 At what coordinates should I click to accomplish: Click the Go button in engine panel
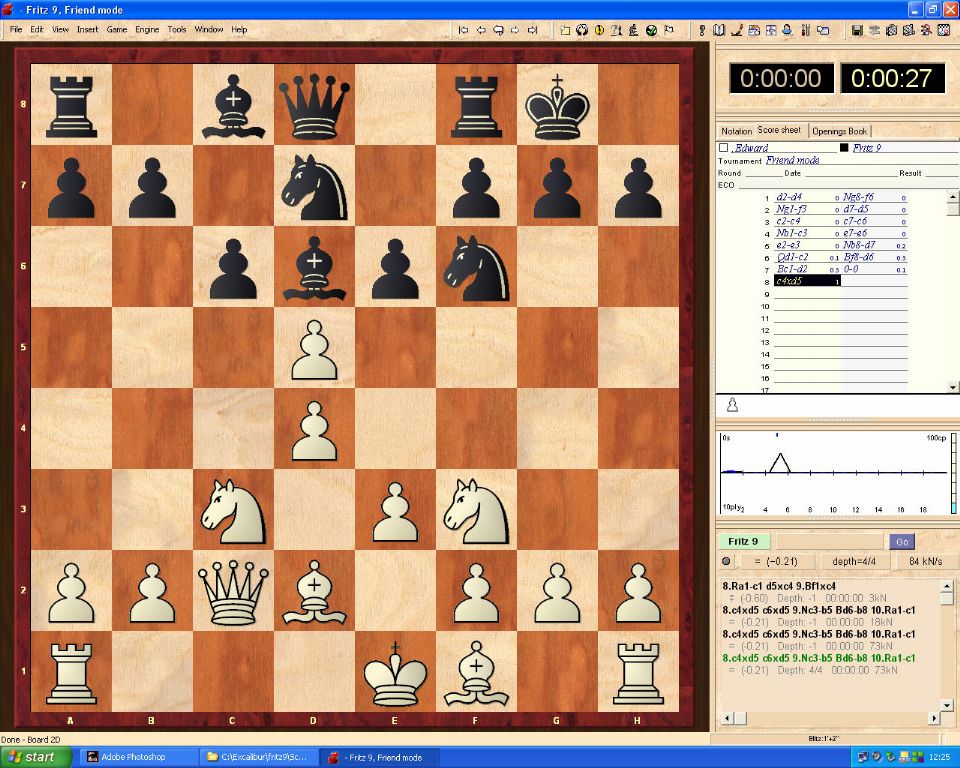point(902,541)
